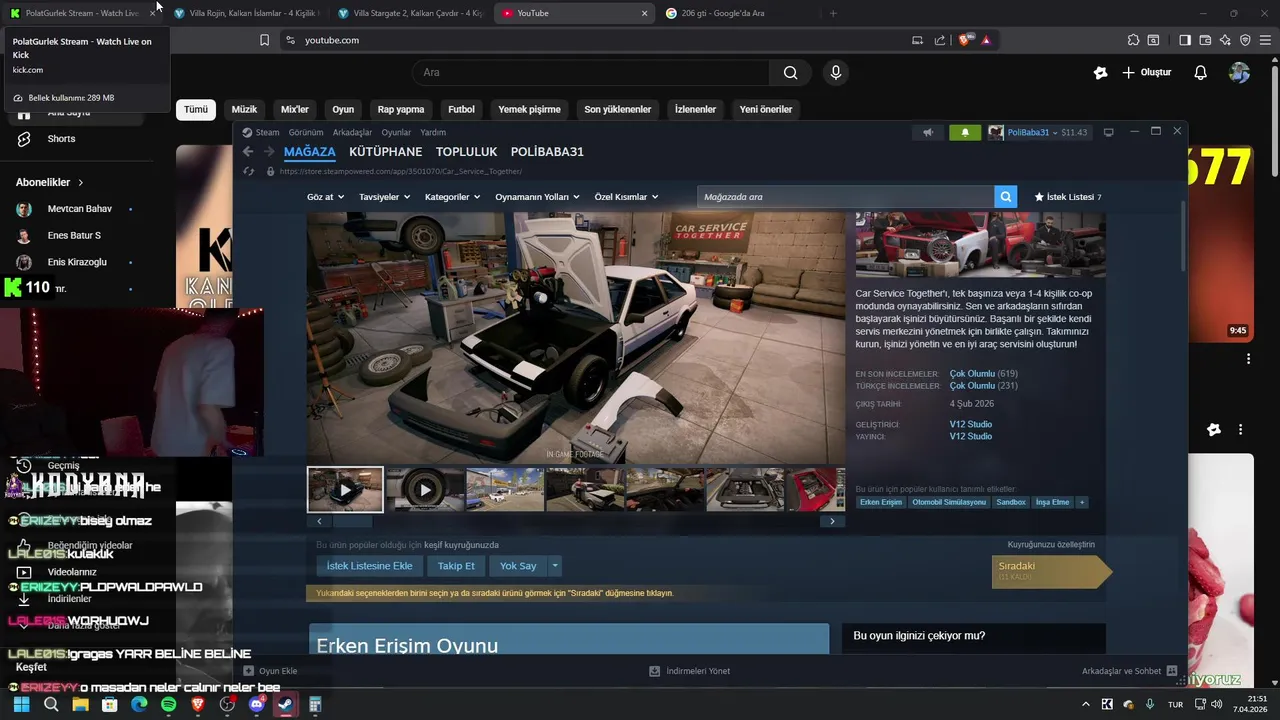This screenshot has width=1280, height=720.
Task: Expand Abonelikler section chevron
Action: click(x=80, y=183)
